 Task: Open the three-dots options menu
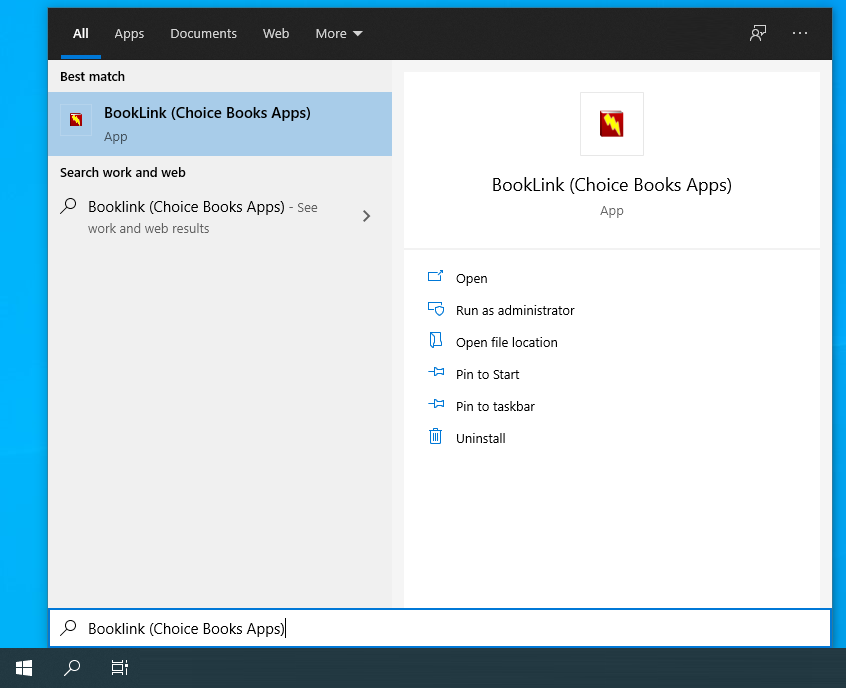pos(800,33)
